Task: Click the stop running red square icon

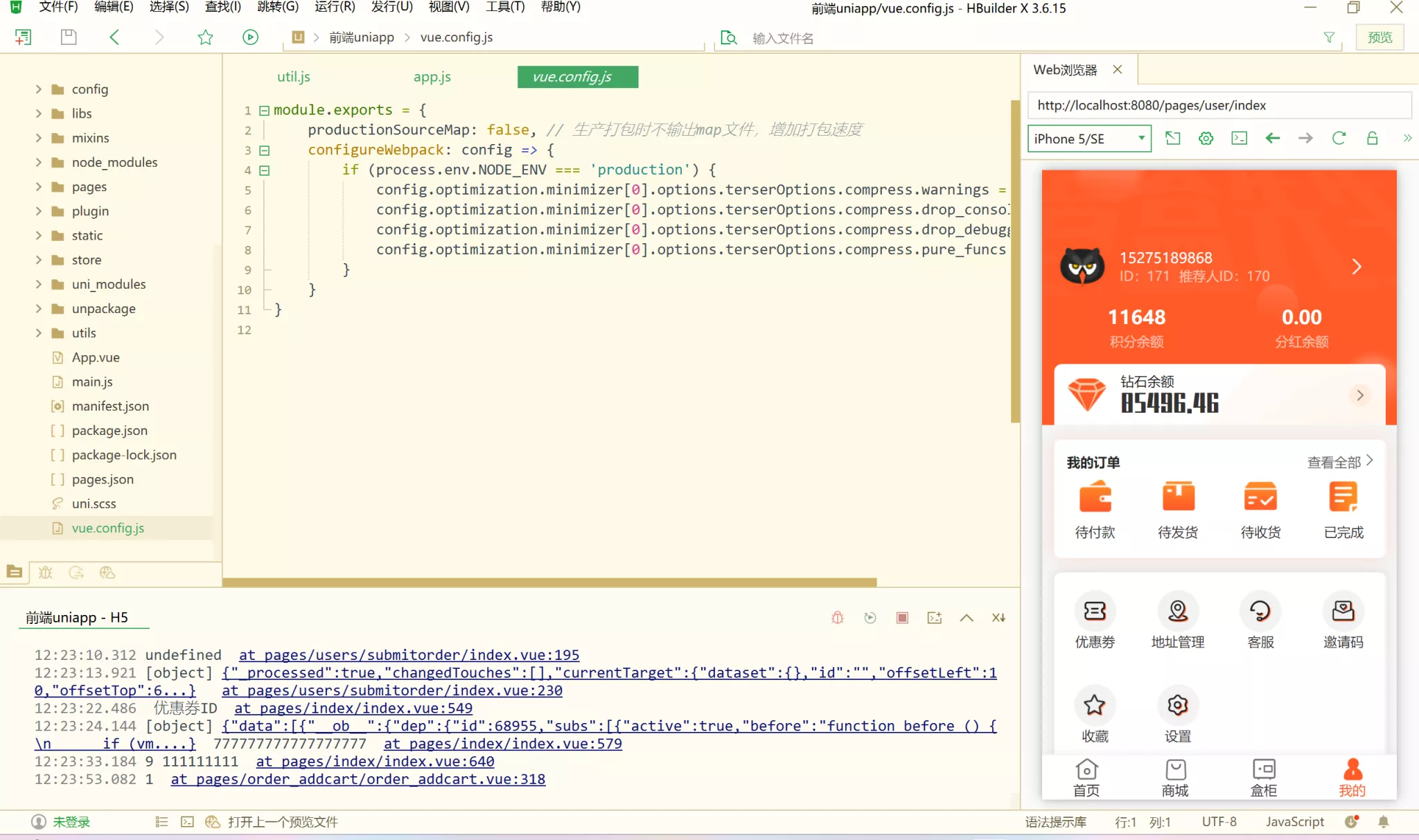Action: 902,618
